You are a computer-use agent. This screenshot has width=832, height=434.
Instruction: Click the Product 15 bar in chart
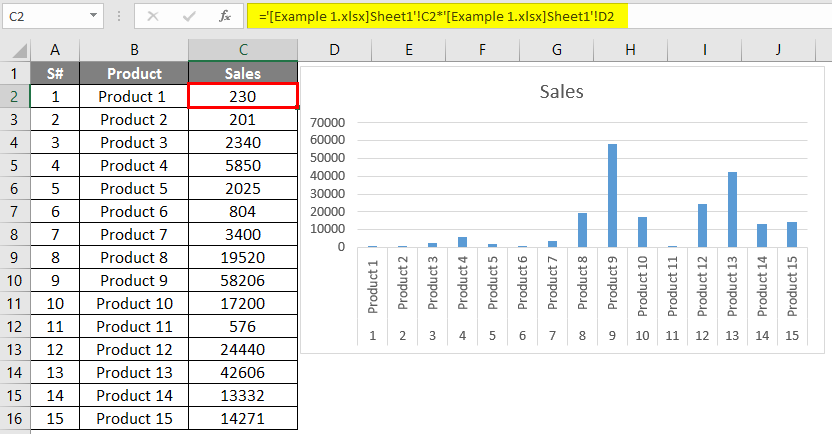792,235
